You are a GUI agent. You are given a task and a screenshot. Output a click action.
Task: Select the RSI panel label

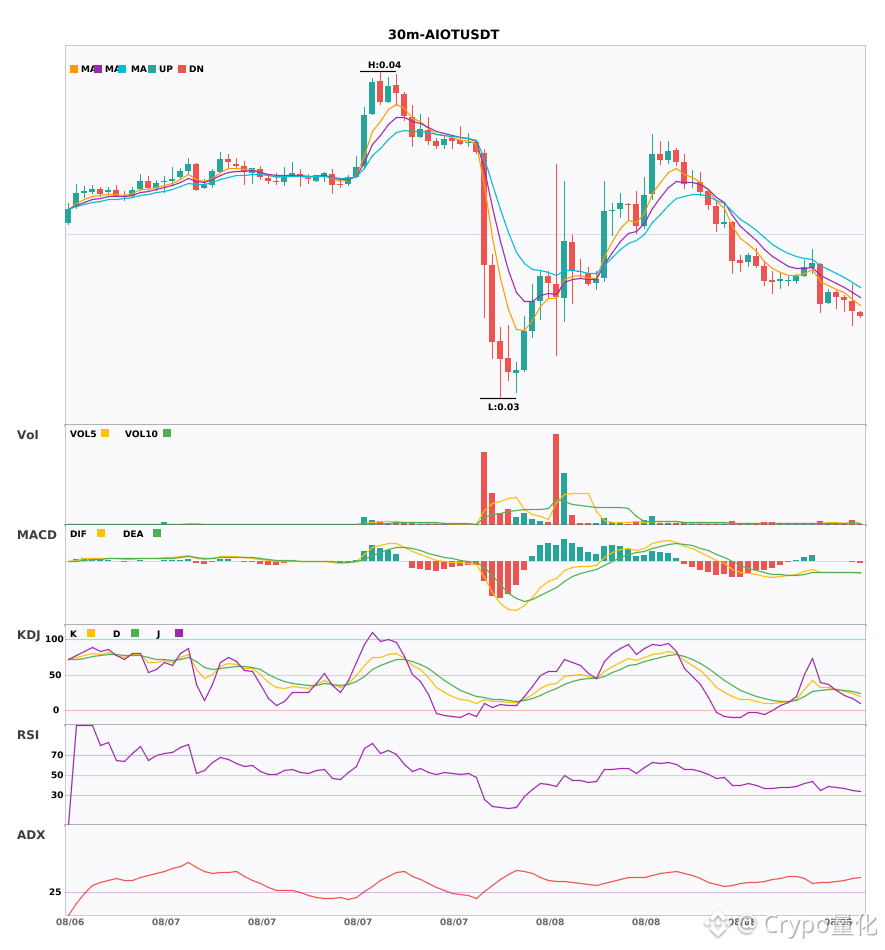(28, 735)
